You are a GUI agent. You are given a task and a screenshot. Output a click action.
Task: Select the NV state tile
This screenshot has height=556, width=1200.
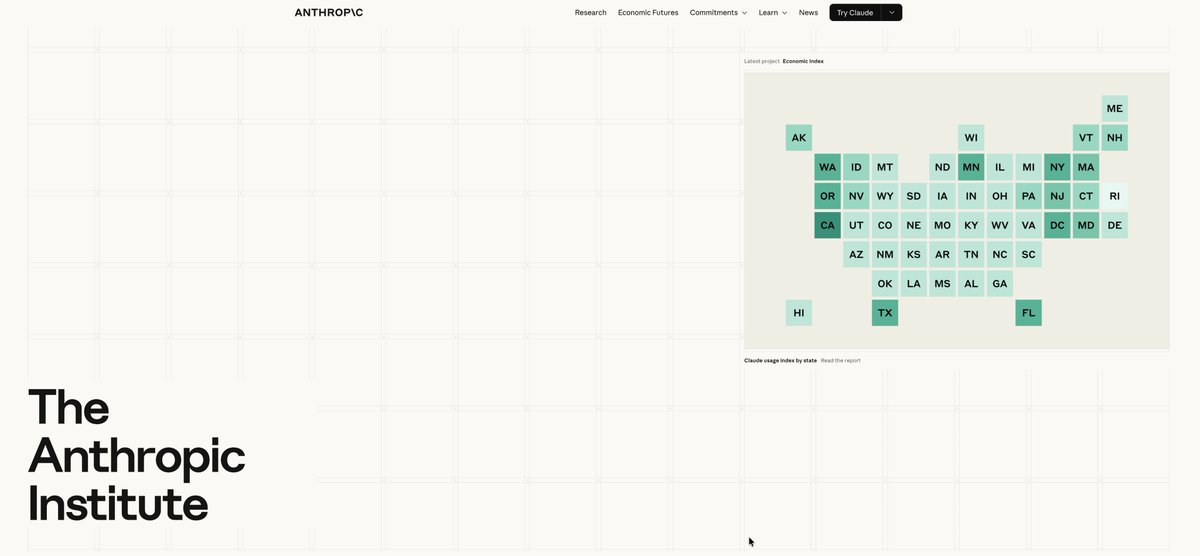(856, 196)
